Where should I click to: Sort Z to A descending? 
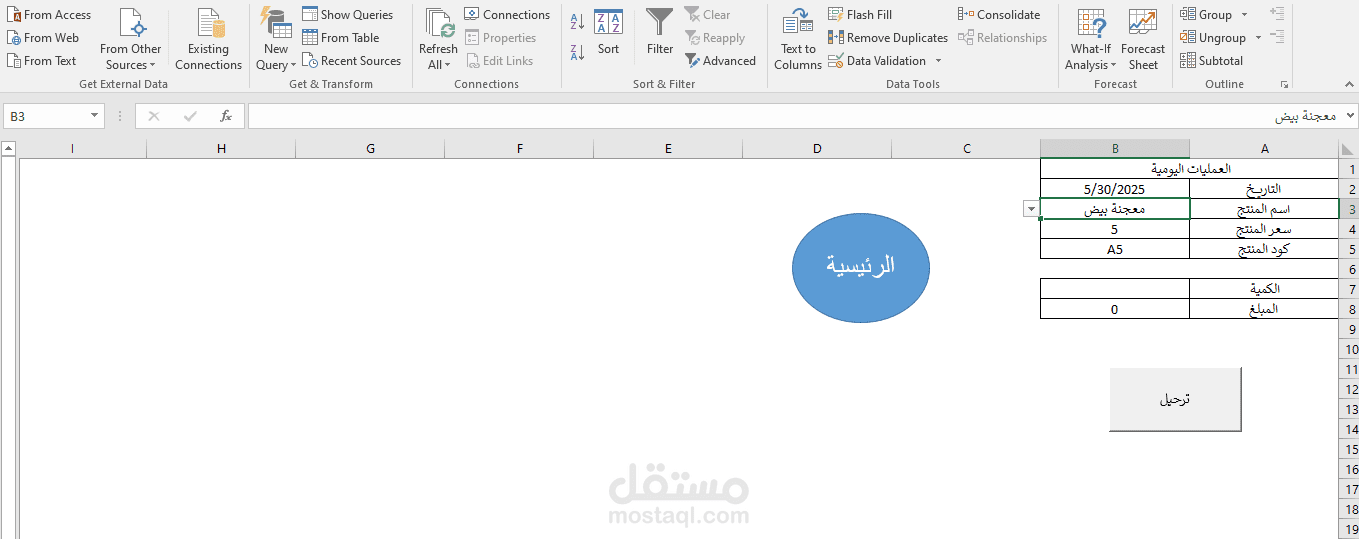point(577,52)
